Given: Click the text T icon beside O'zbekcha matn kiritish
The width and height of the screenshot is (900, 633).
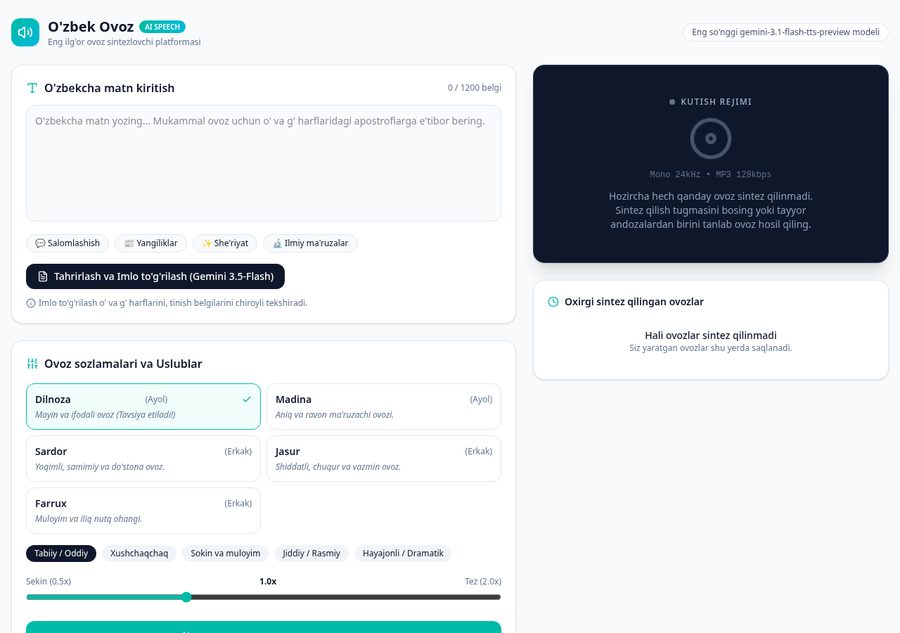Looking at the screenshot, I should 32,88.
